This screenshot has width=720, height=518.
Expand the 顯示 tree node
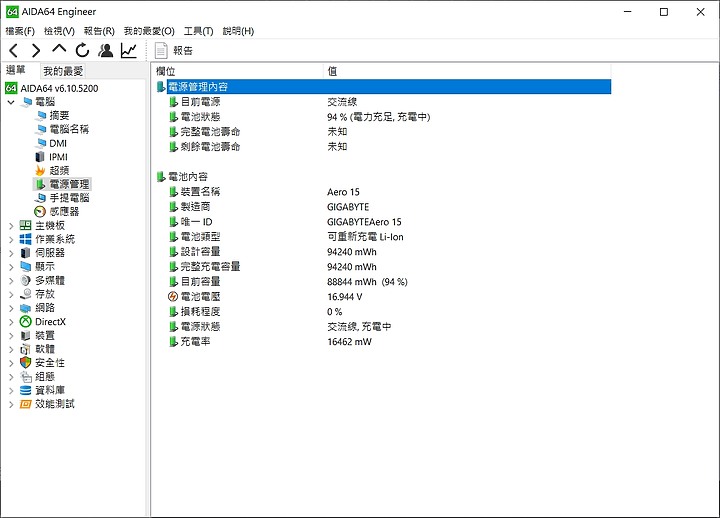(11, 267)
